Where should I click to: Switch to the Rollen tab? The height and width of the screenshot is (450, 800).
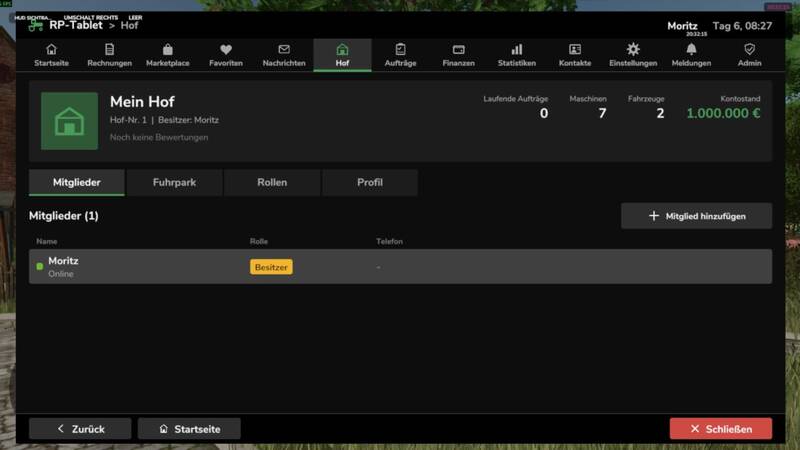[x=272, y=183]
